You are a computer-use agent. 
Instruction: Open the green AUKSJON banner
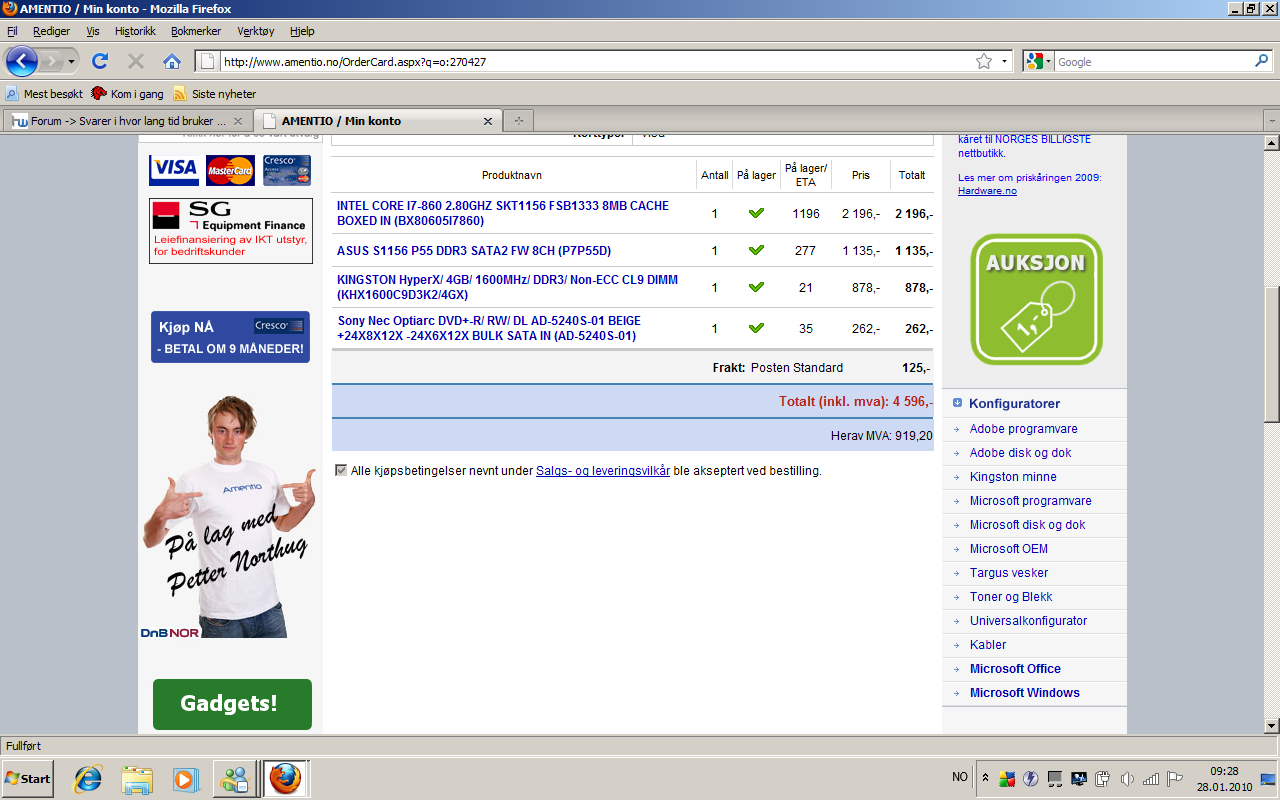(1036, 299)
